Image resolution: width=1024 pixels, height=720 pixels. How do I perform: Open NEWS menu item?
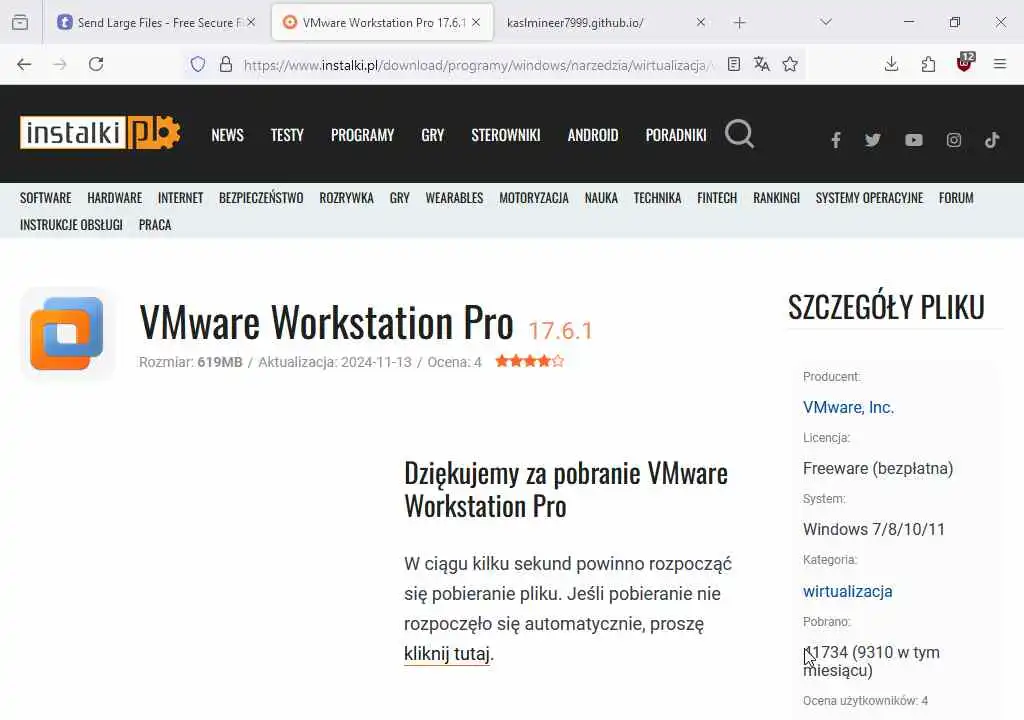(x=227, y=135)
